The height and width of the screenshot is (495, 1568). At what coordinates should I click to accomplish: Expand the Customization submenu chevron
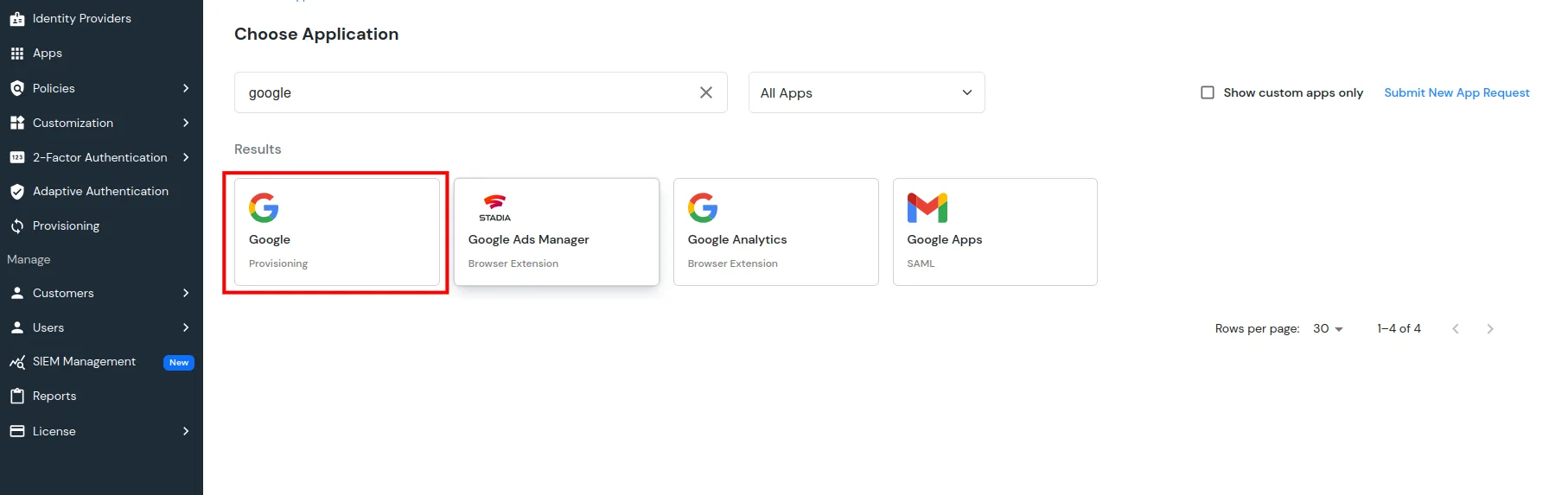pos(186,123)
